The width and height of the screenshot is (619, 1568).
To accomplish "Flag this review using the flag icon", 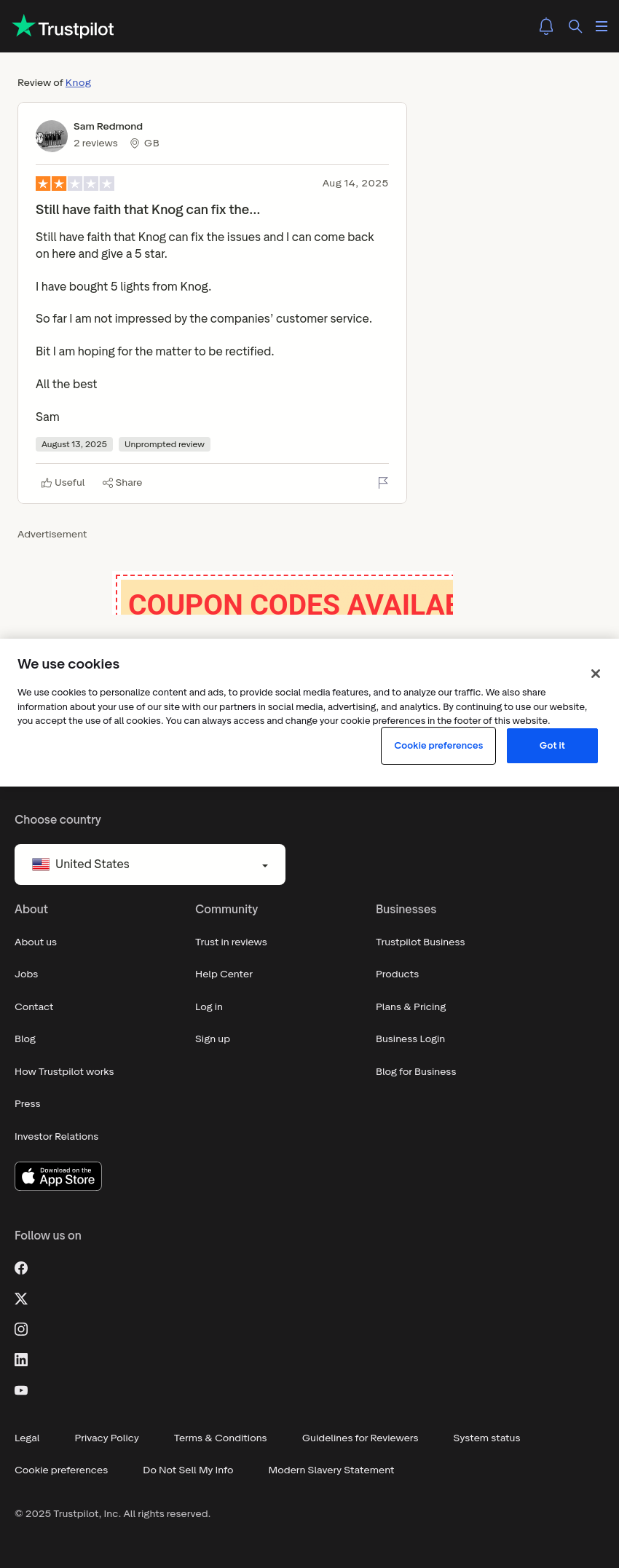I will (383, 483).
